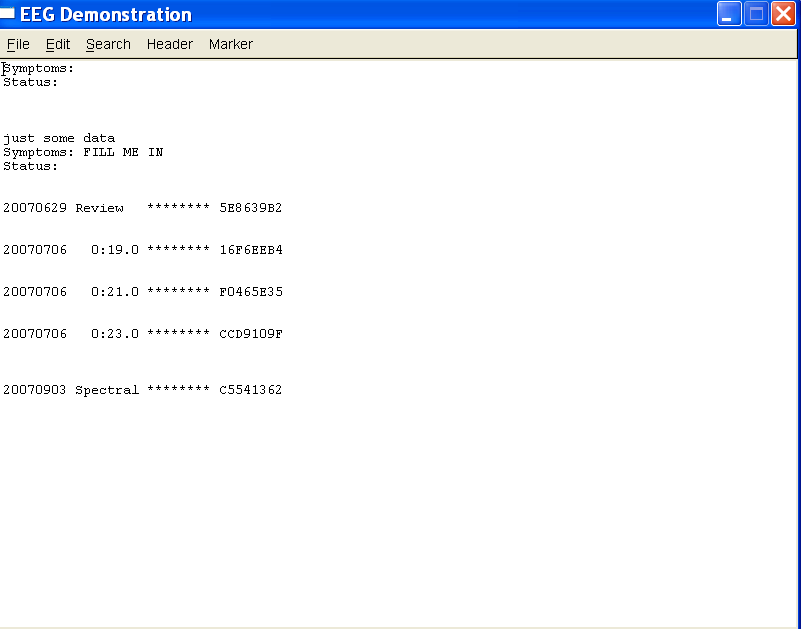This screenshot has height=629, width=801.
Task: Open the Search menu
Action: tap(108, 44)
